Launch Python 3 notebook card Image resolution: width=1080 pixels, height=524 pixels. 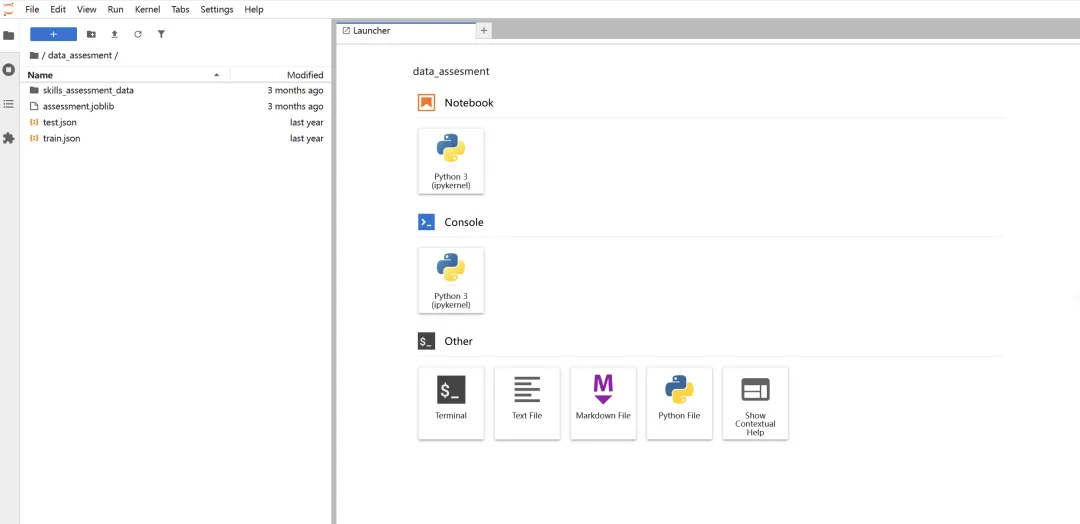pyautogui.click(x=451, y=161)
